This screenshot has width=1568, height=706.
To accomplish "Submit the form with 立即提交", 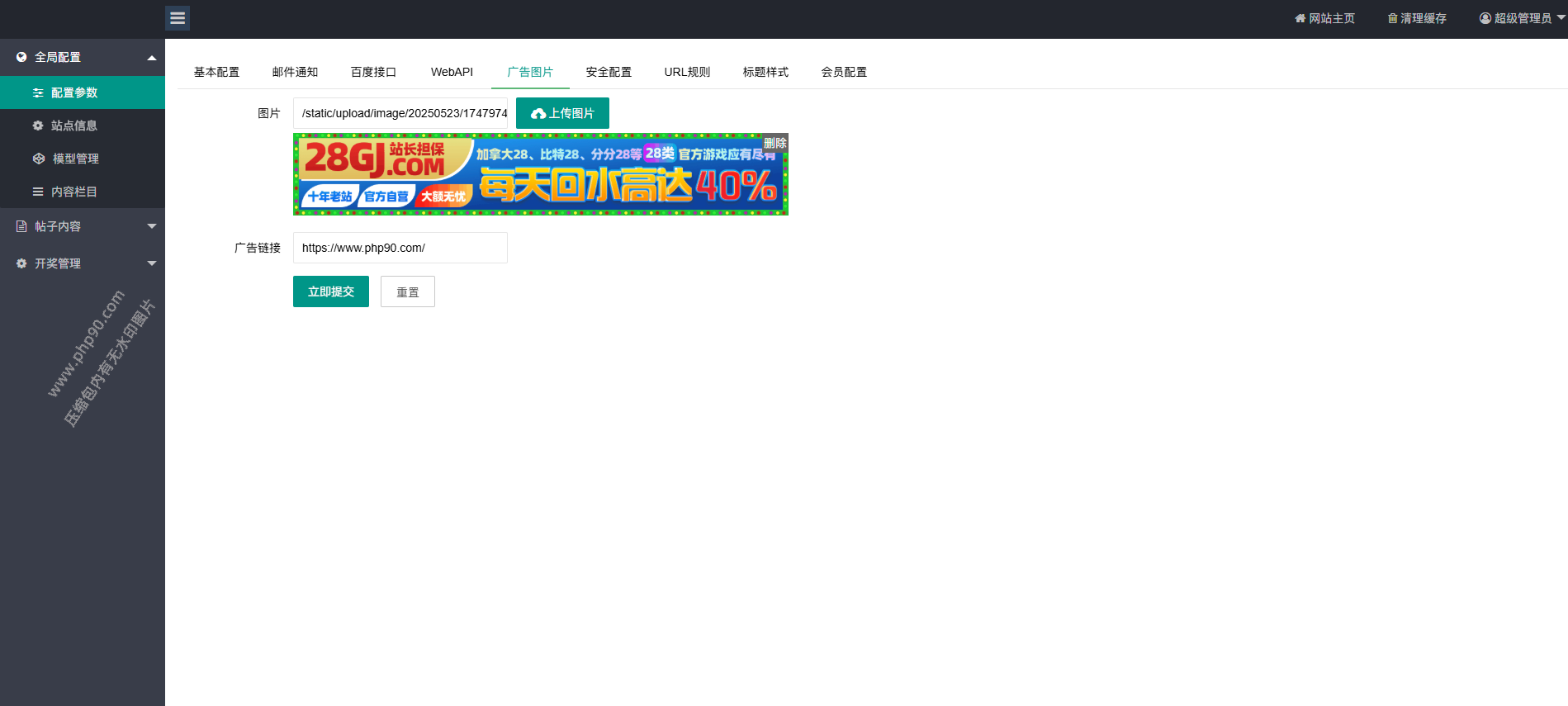I will (330, 291).
